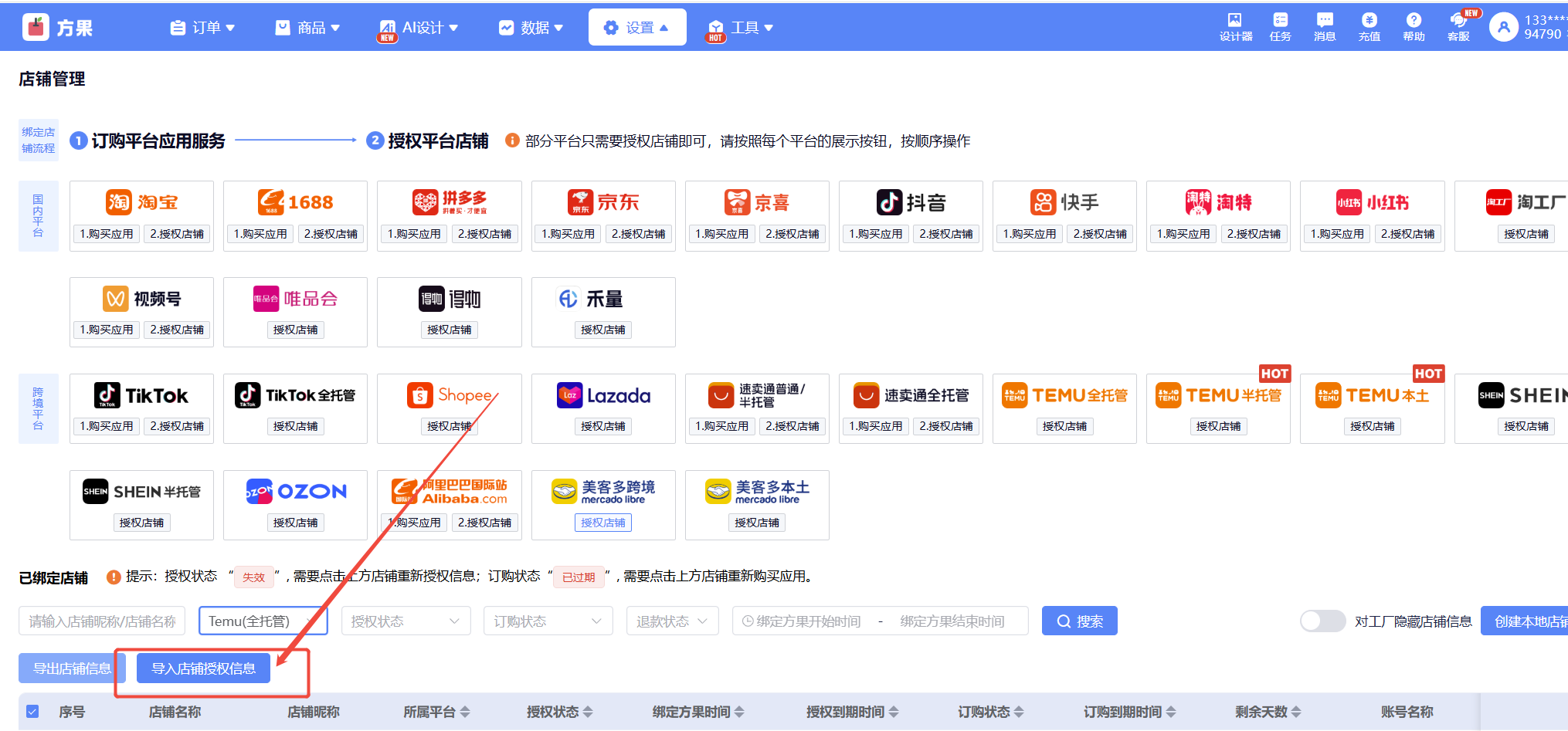The width and height of the screenshot is (1568, 731).
Task: Contact 客服 customer service icon
Action: point(1458,26)
